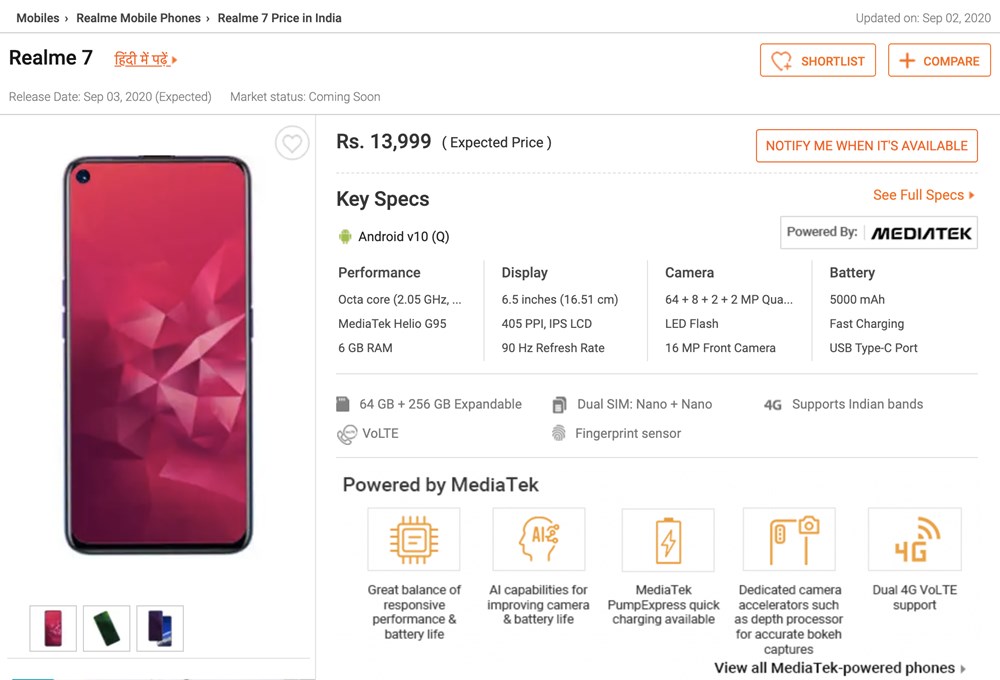Click the fingerprint sensor icon
Viewport: 1000px width, 680px height.
(560, 433)
